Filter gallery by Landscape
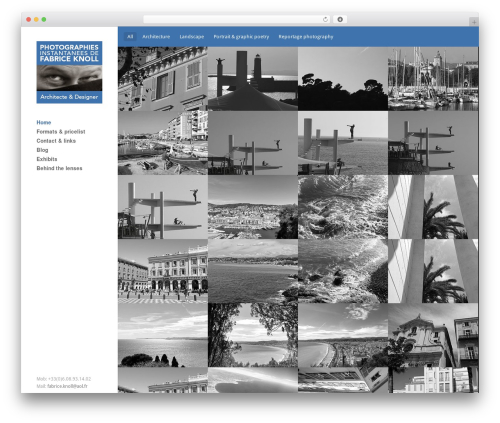Viewport: 500px width, 423px height. [192, 37]
